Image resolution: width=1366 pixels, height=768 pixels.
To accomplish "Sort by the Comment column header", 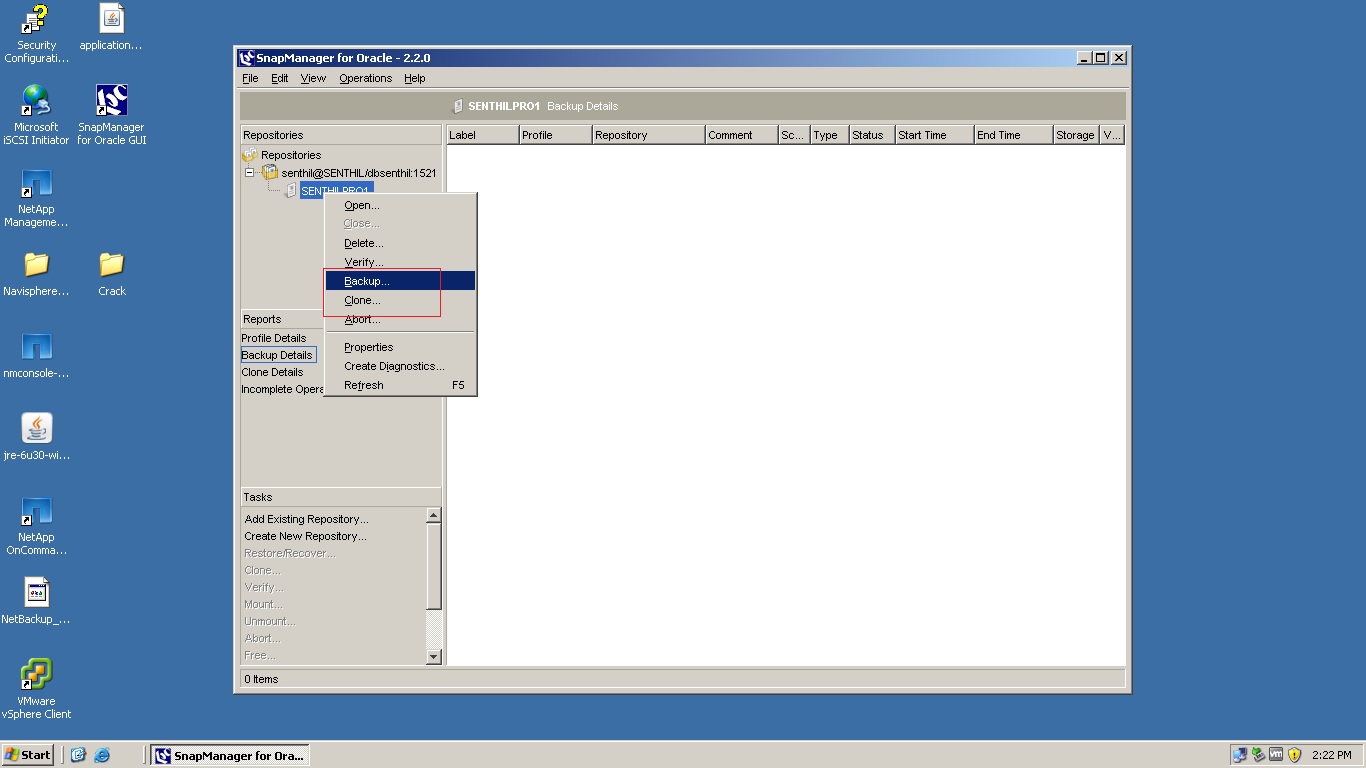I will [x=741, y=135].
